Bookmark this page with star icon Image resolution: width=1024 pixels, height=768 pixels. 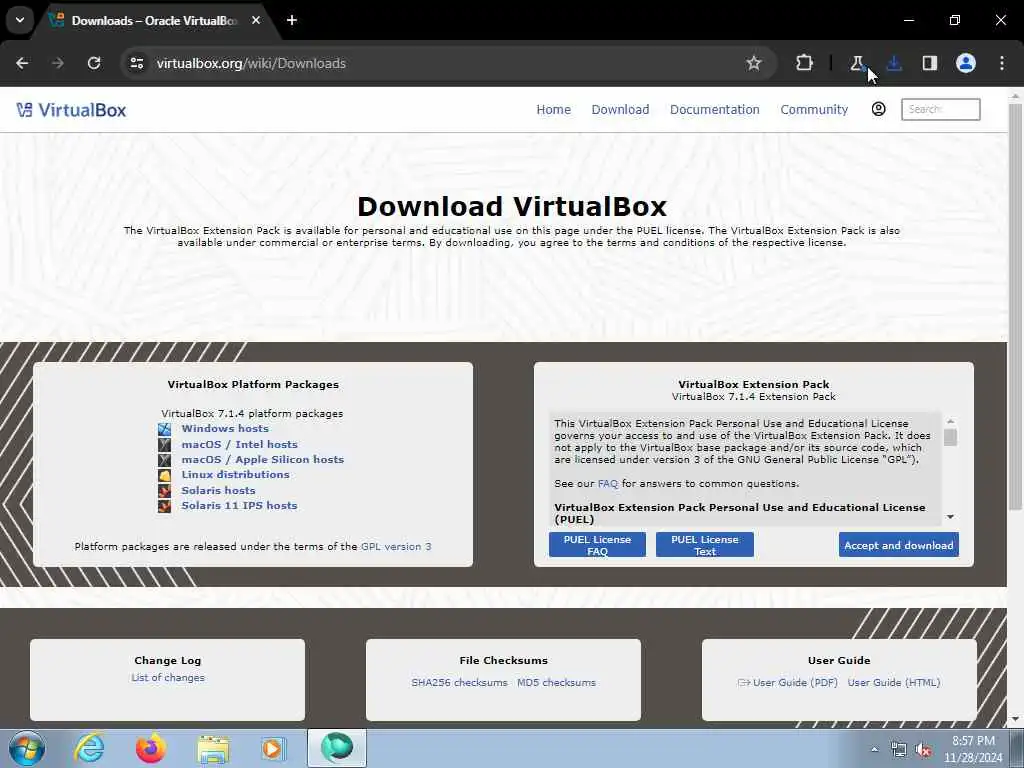coord(754,63)
